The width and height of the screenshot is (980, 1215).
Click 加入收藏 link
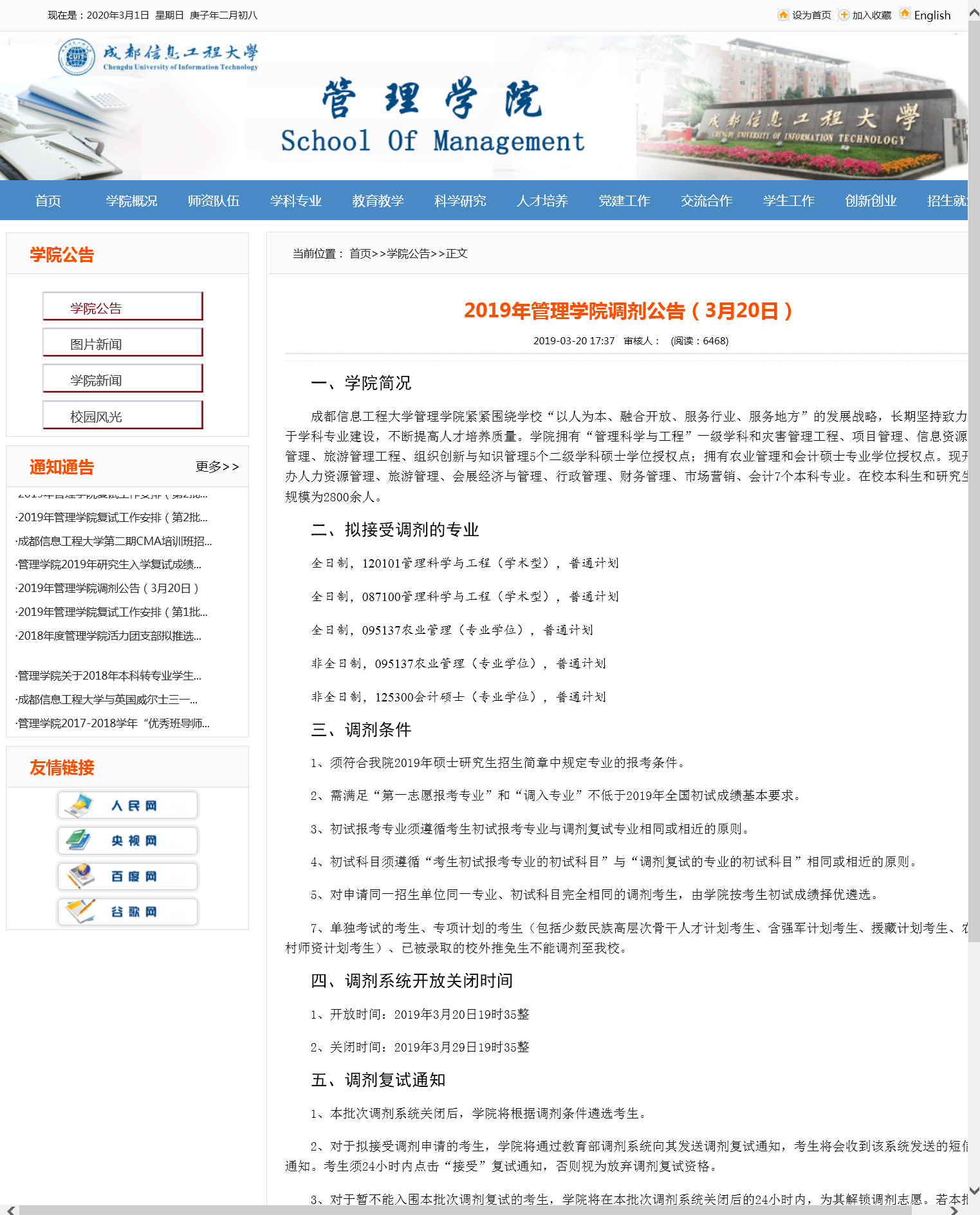(872, 15)
